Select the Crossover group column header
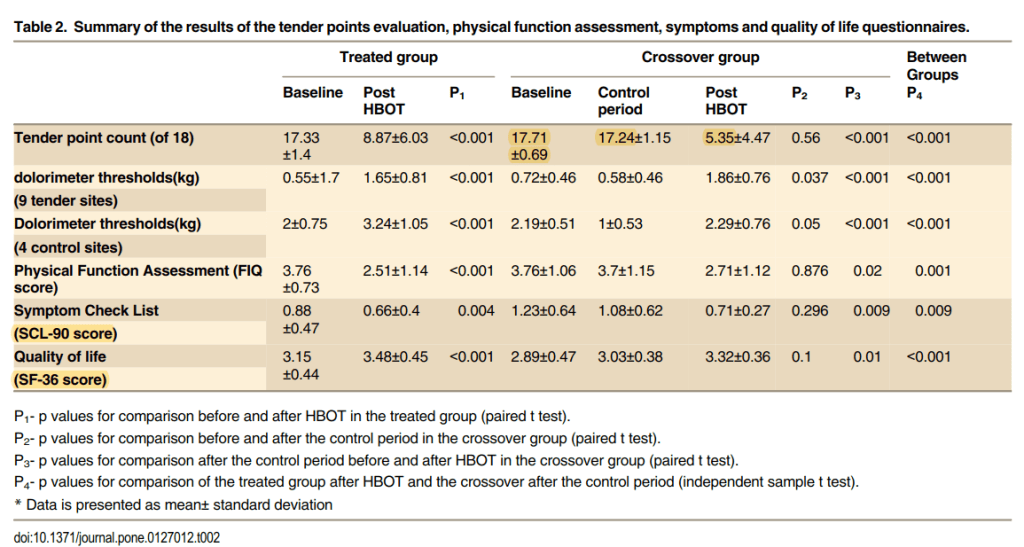 click(x=700, y=58)
